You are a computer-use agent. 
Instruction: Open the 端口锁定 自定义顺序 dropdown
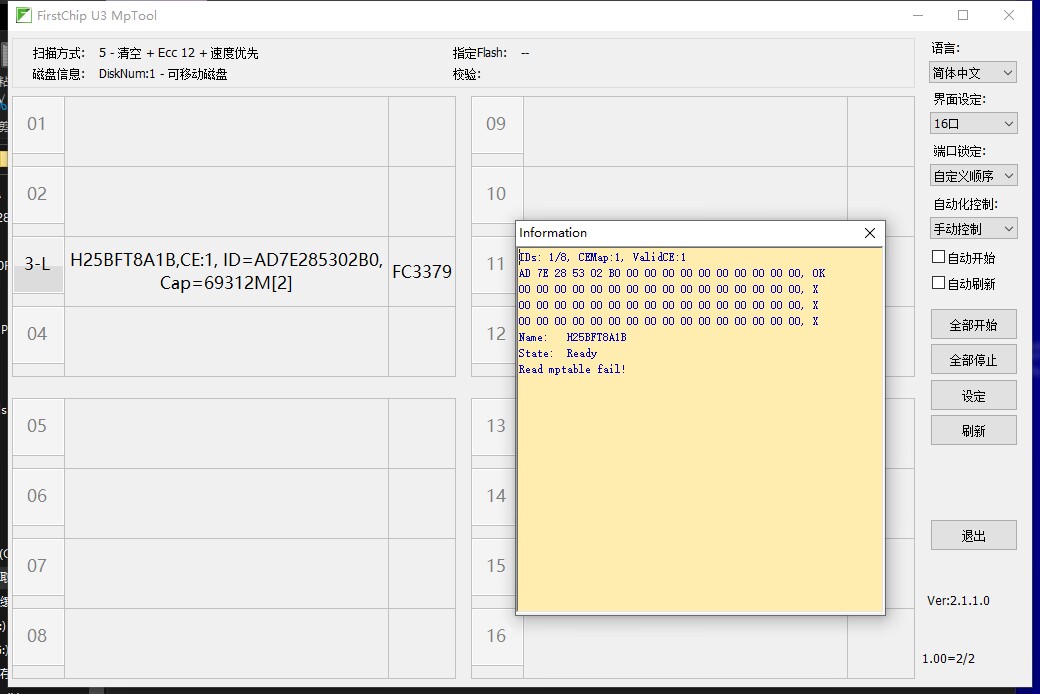click(x=972, y=176)
